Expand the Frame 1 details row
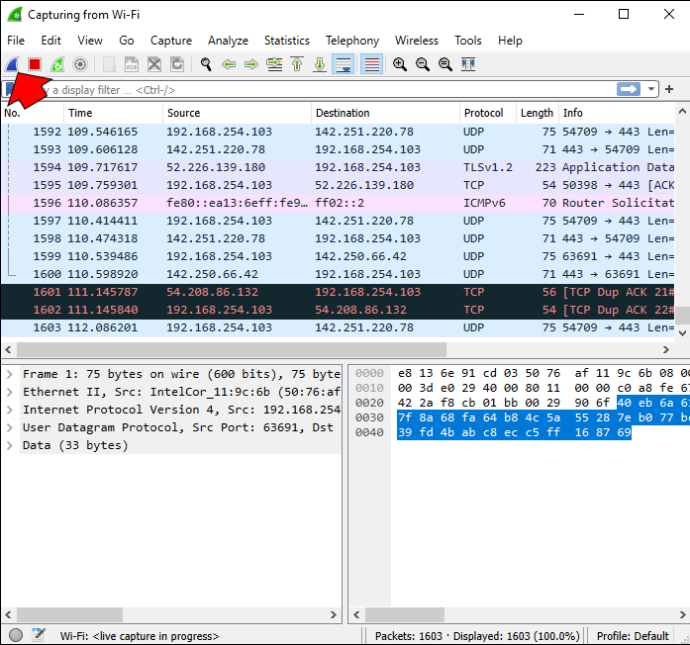The height and width of the screenshot is (645, 690). [10, 374]
